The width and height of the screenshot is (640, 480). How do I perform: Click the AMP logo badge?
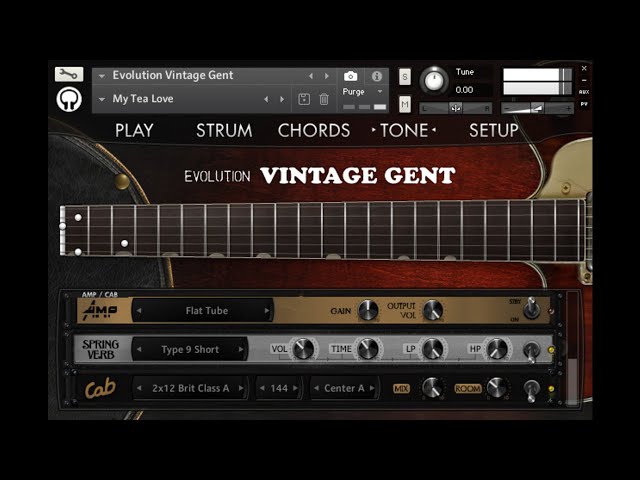point(100,312)
